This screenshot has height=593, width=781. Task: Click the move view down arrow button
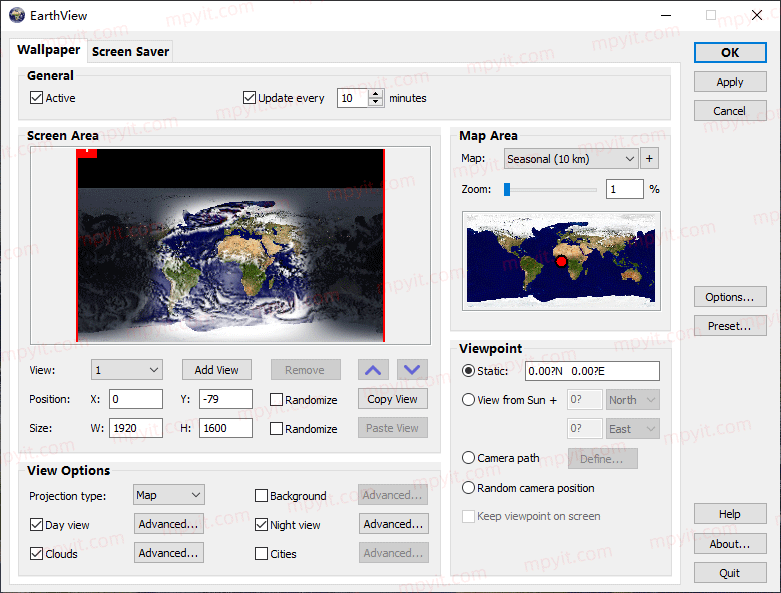(412, 370)
